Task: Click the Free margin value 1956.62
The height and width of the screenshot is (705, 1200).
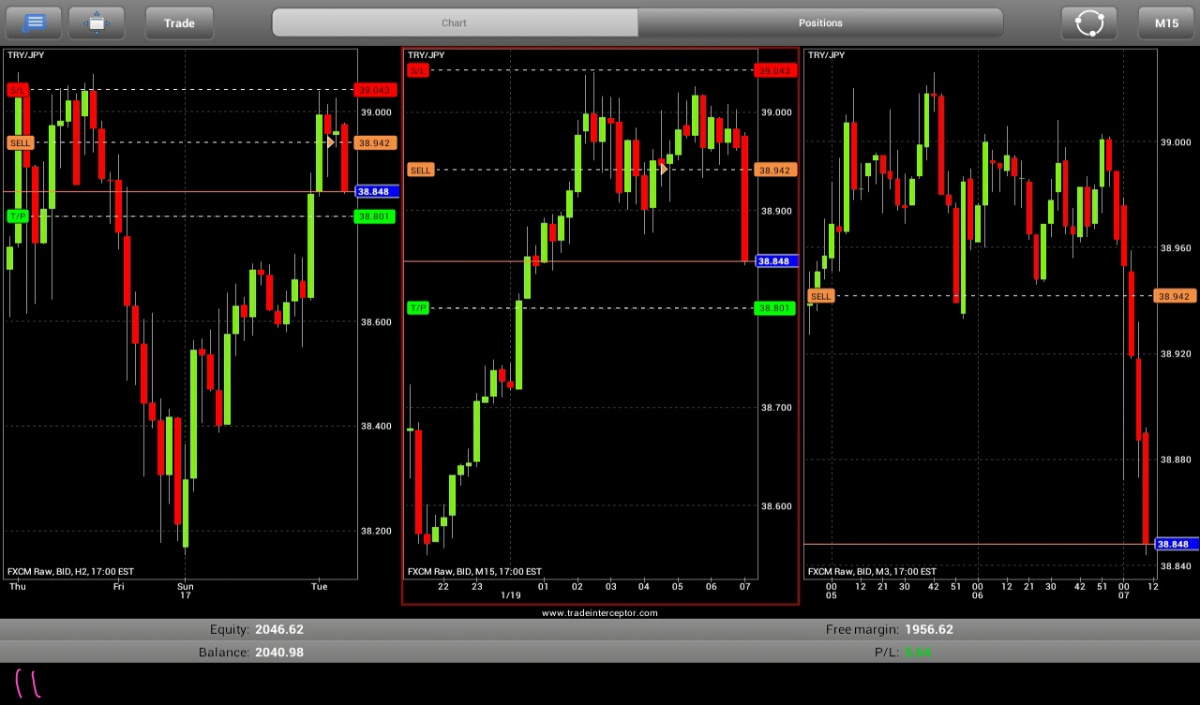Action: click(929, 630)
